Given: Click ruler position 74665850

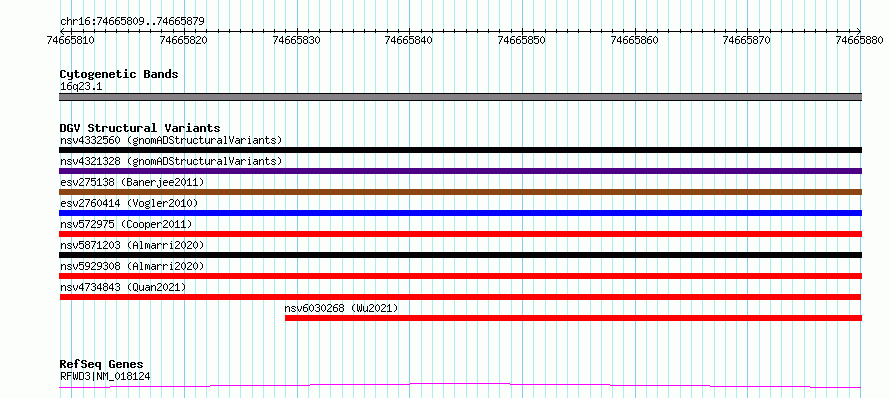Looking at the screenshot, I should tap(522, 40).
